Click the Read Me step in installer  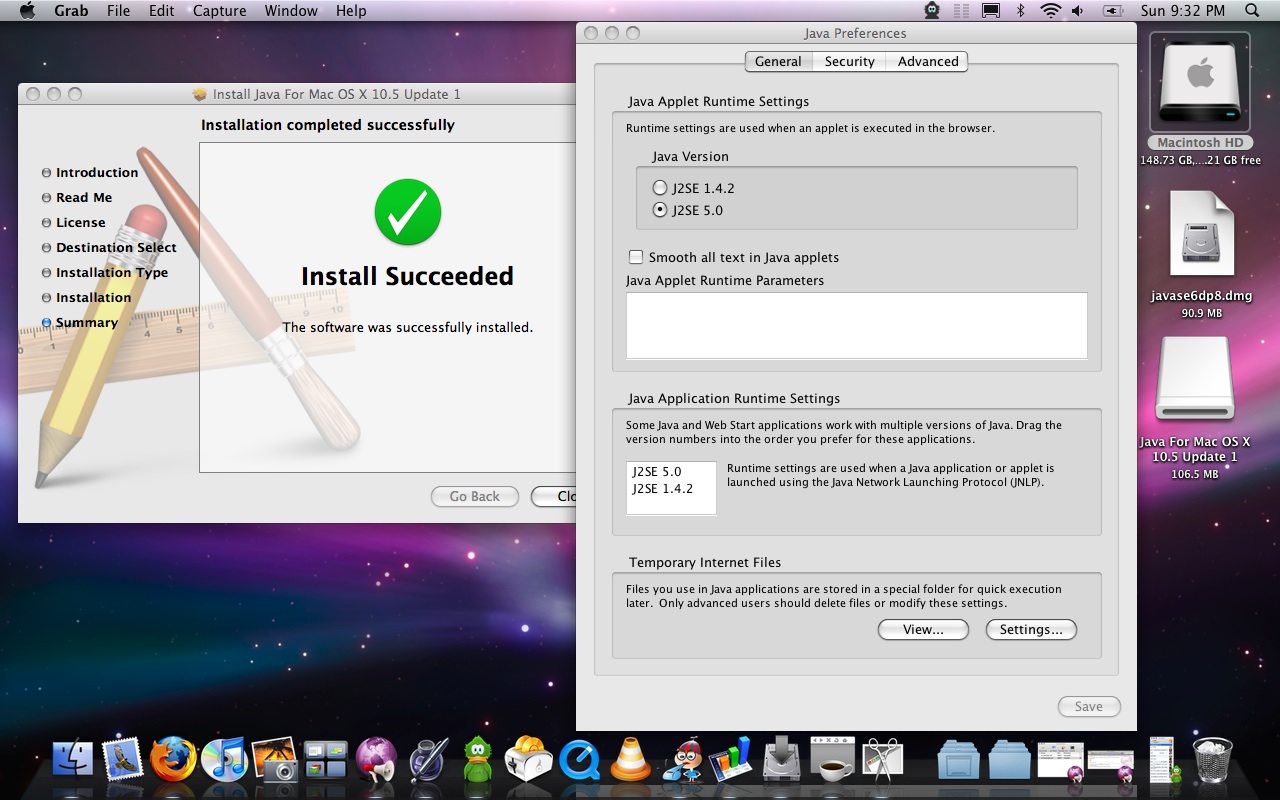tap(84, 197)
